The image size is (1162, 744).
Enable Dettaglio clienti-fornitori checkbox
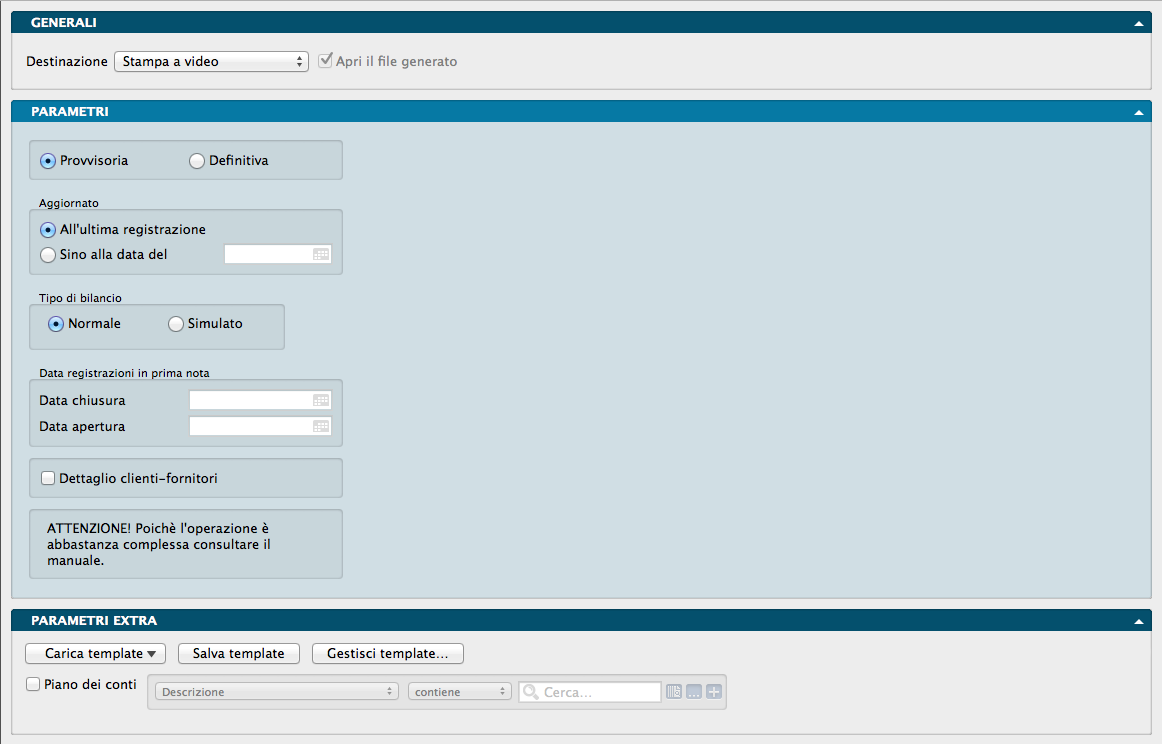coord(48,479)
